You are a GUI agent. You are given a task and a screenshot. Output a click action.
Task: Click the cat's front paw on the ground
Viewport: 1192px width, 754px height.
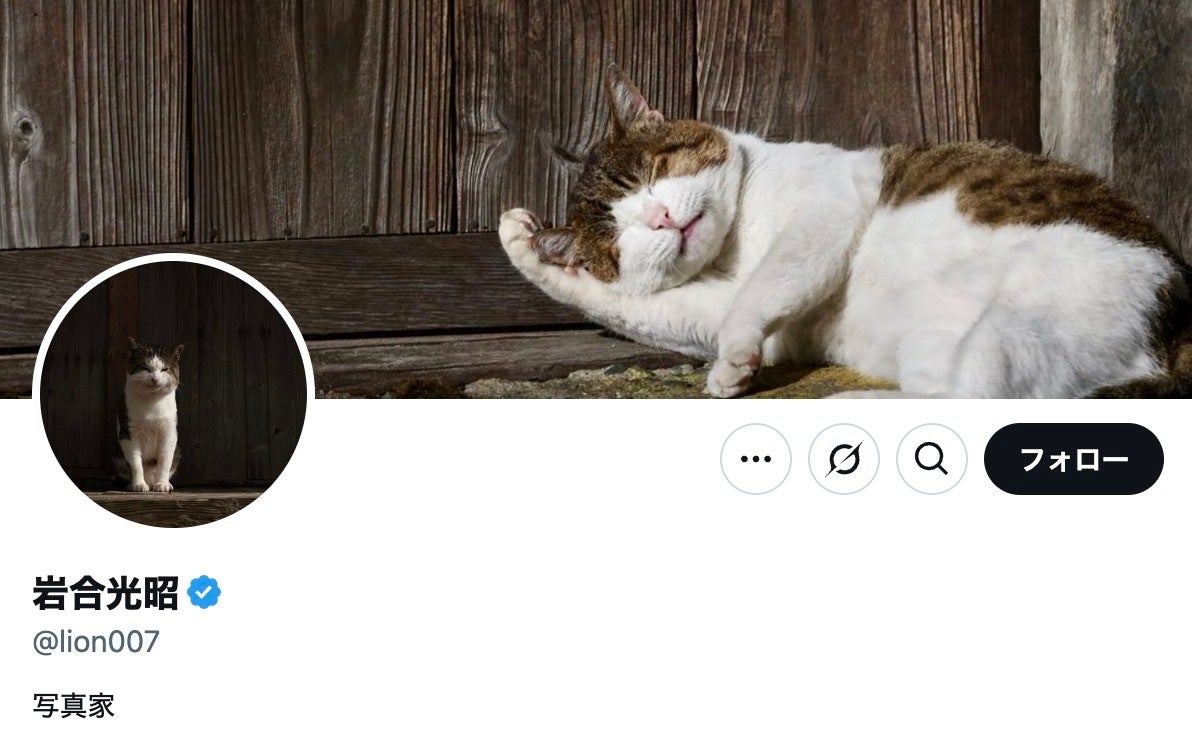coord(731,375)
